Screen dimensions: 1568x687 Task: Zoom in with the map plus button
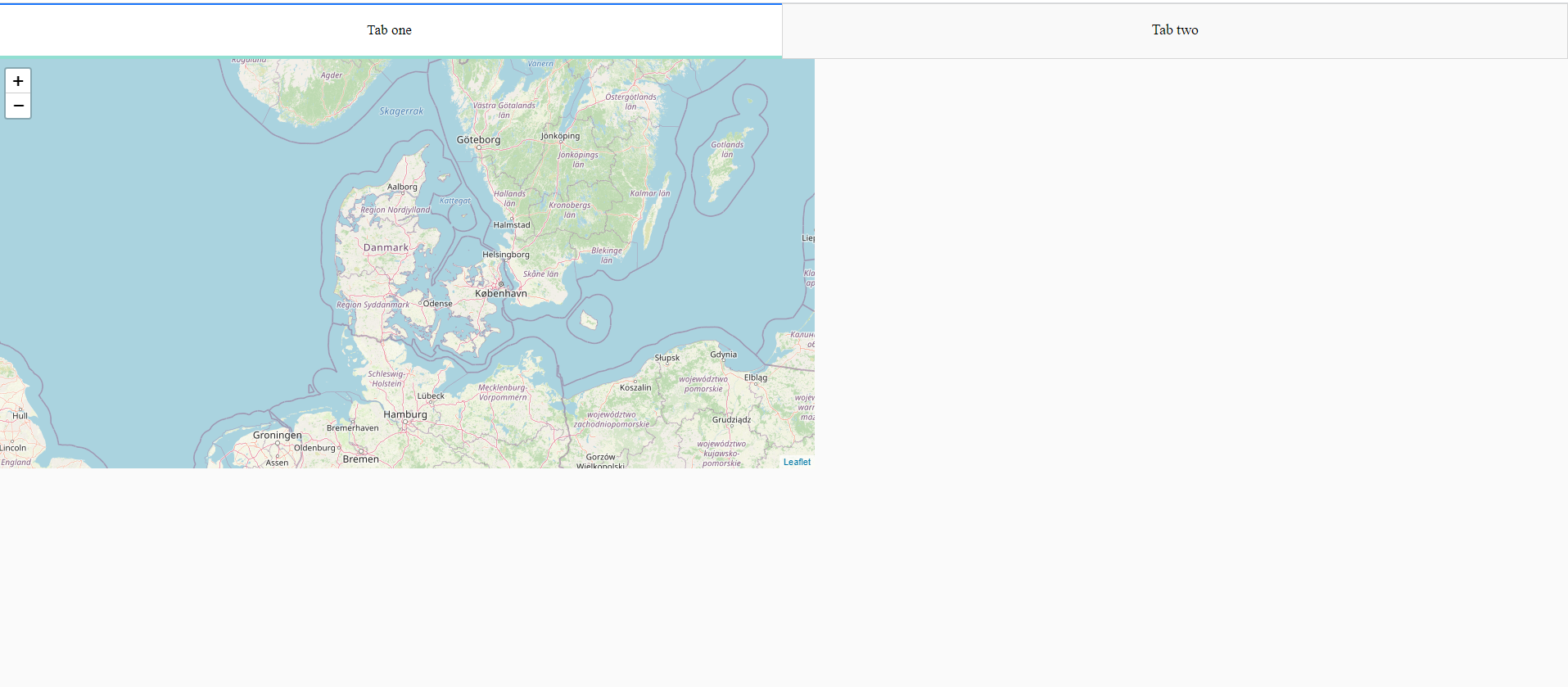18,81
